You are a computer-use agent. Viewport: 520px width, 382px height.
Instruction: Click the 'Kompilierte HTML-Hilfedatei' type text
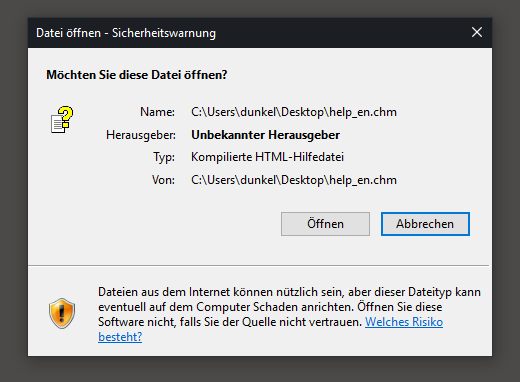click(267, 157)
